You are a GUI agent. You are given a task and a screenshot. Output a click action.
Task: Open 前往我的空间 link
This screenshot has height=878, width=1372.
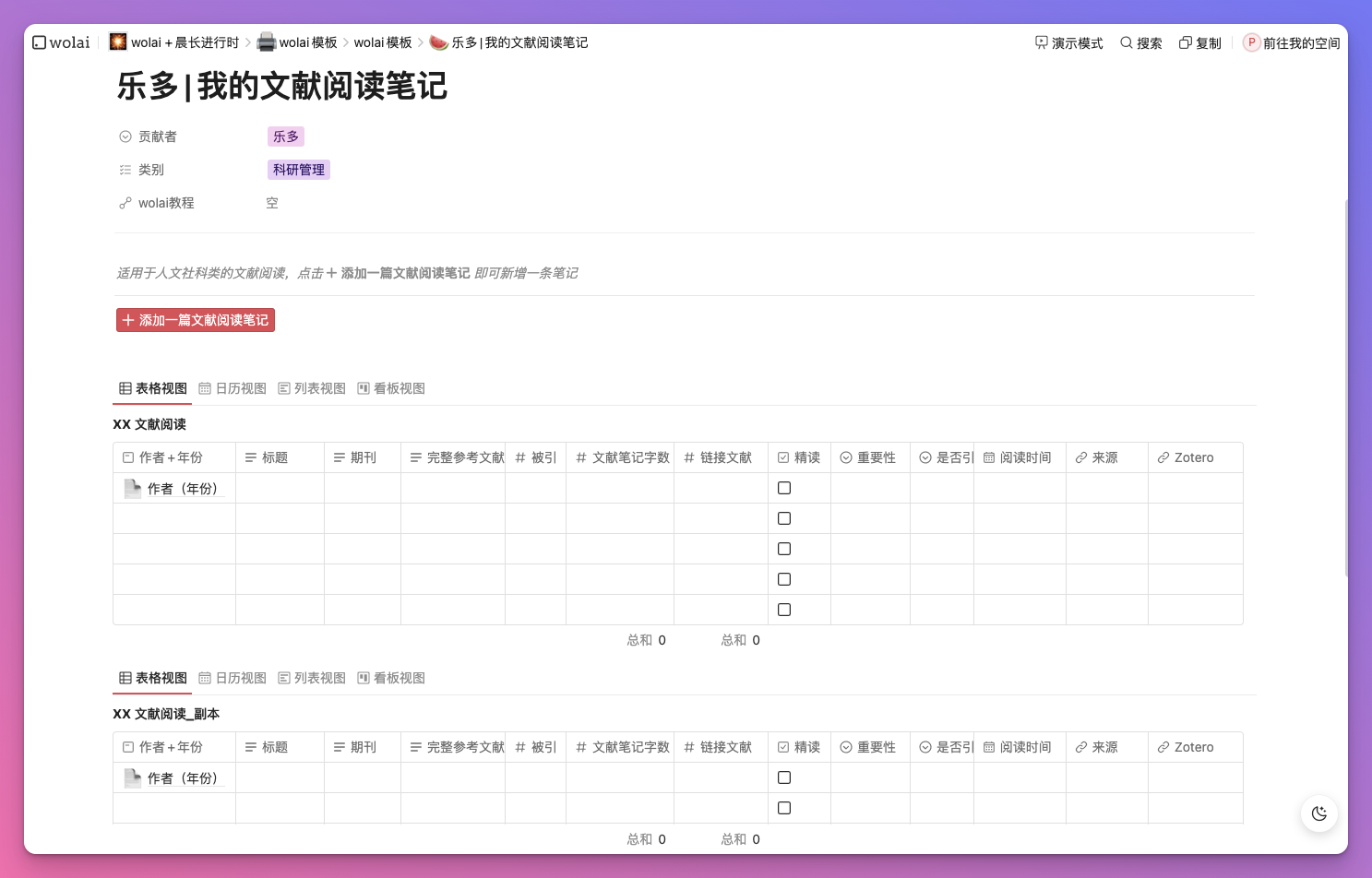coord(1301,42)
